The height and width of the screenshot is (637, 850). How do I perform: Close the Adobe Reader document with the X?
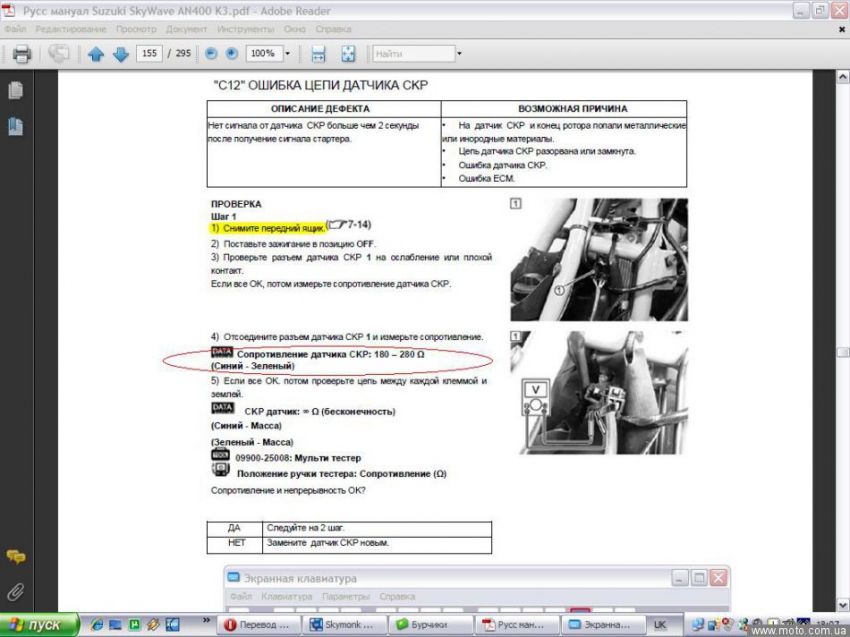pyautogui.click(x=842, y=29)
